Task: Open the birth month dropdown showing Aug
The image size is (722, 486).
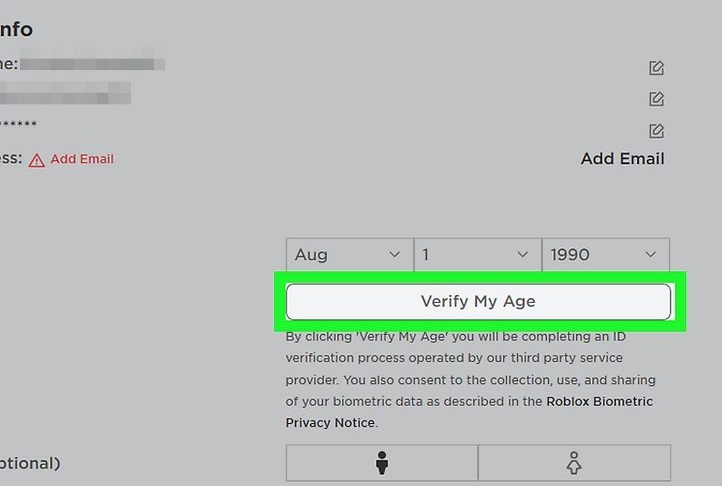Action: pyautogui.click(x=348, y=254)
